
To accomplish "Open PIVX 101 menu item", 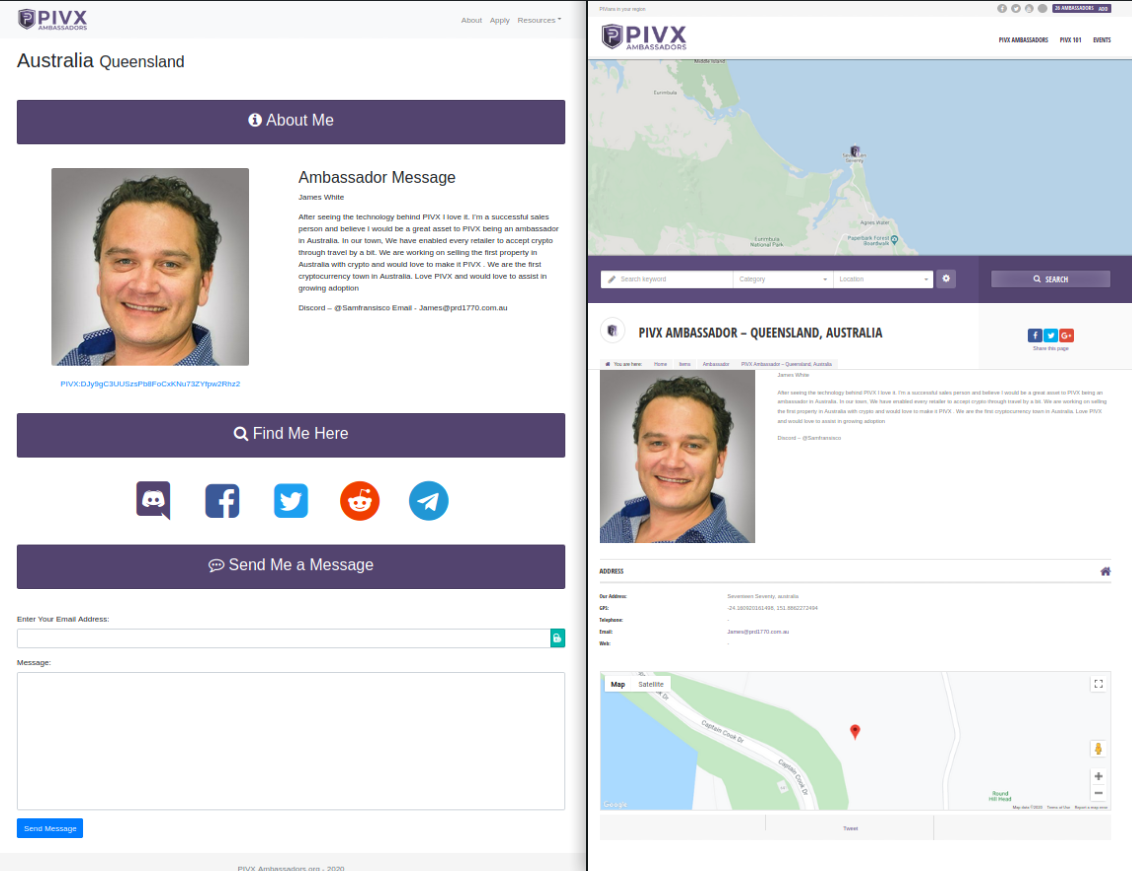I will point(1070,40).
